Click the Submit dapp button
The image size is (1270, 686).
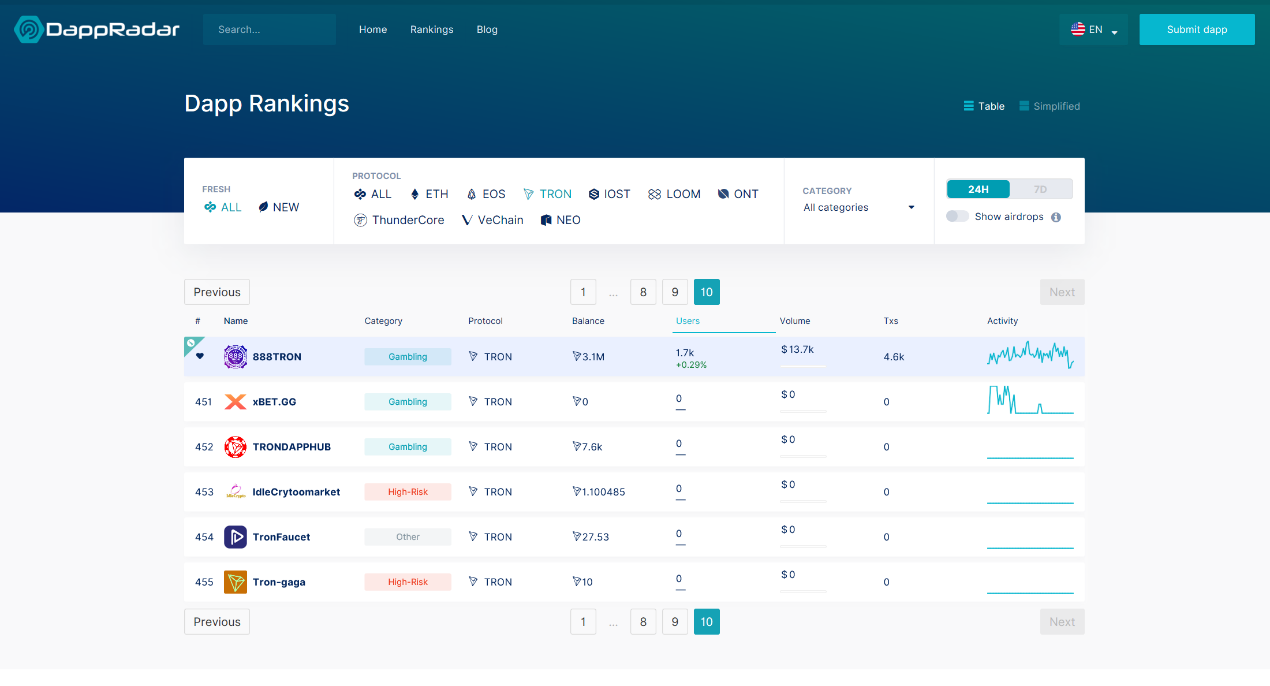(1197, 30)
